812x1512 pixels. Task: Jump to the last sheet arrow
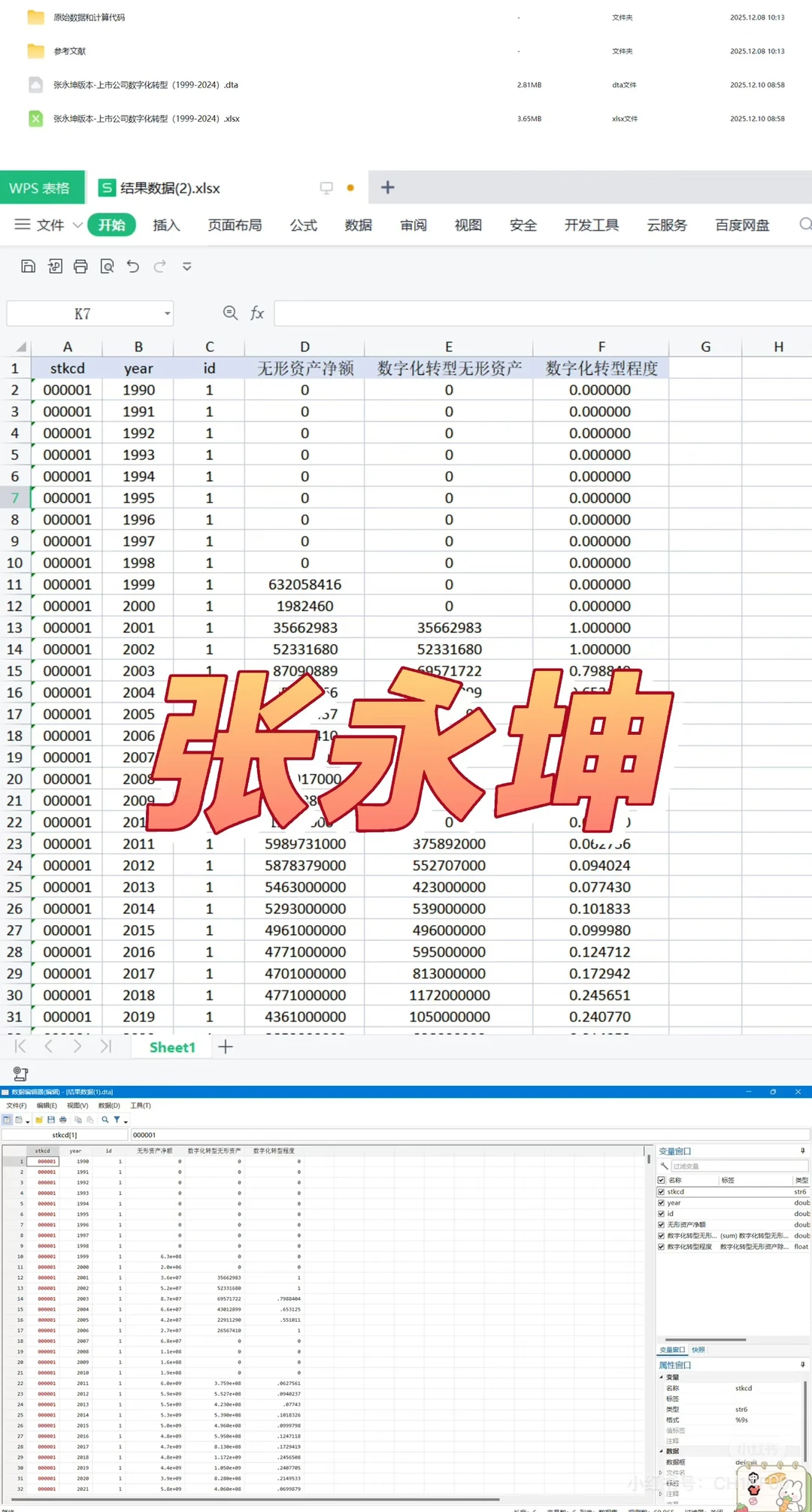pyautogui.click(x=105, y=1046)
